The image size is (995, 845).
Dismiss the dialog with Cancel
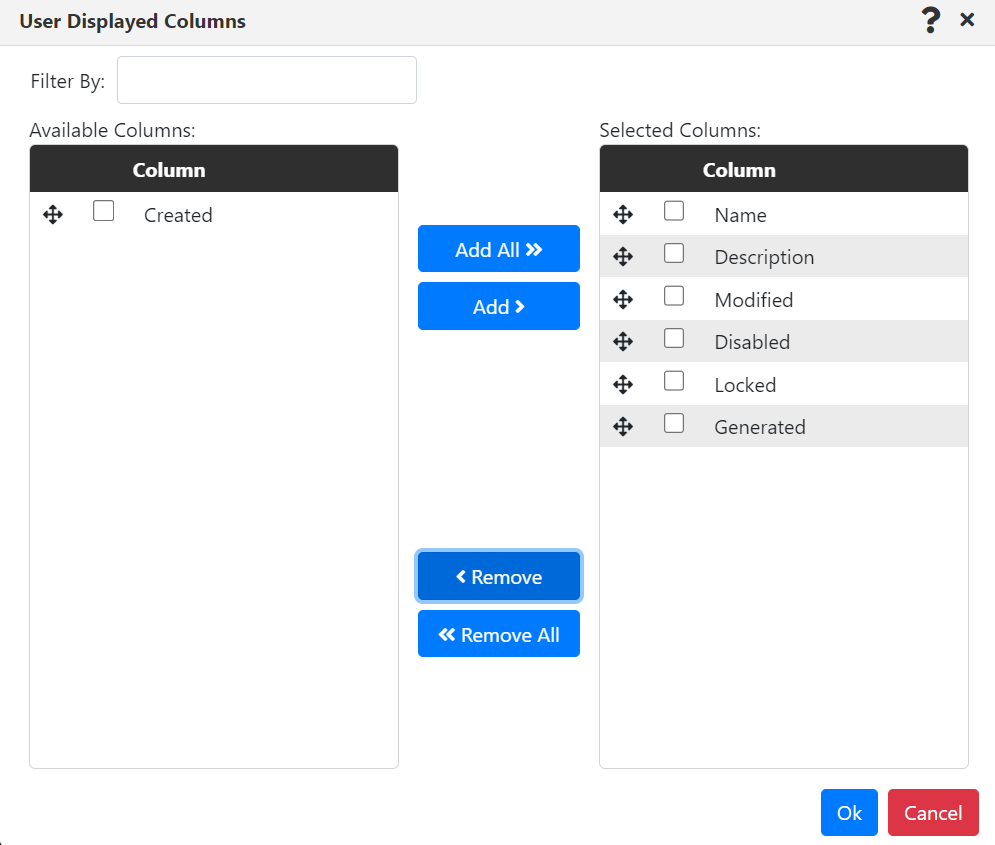coord(932,812)
